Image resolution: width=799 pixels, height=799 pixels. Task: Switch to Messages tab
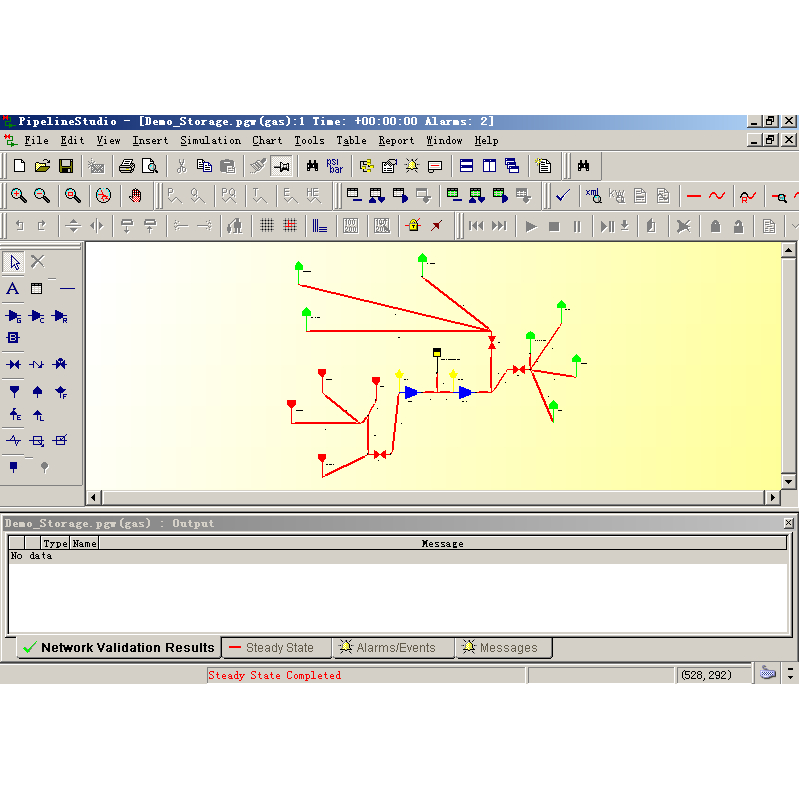coord(504,648)
